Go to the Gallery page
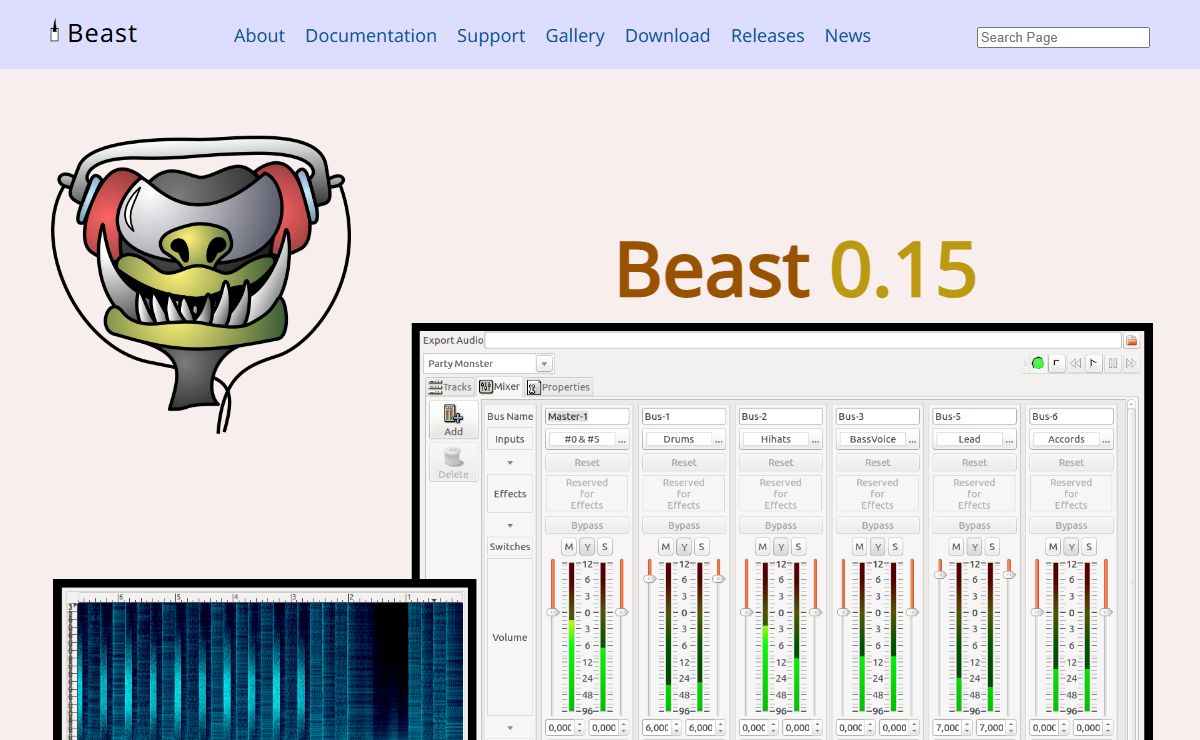The width and height of the screenshot is (1200, 740). point(575,35)
